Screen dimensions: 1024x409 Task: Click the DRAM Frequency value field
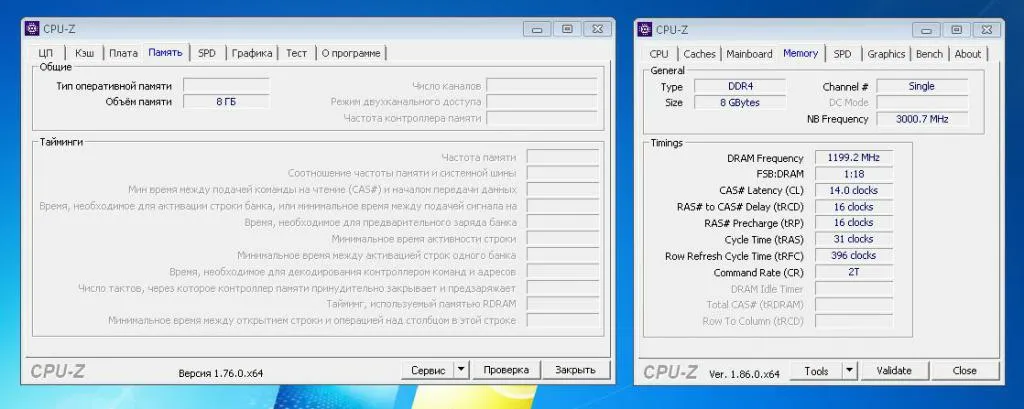[x=853, y=158]
